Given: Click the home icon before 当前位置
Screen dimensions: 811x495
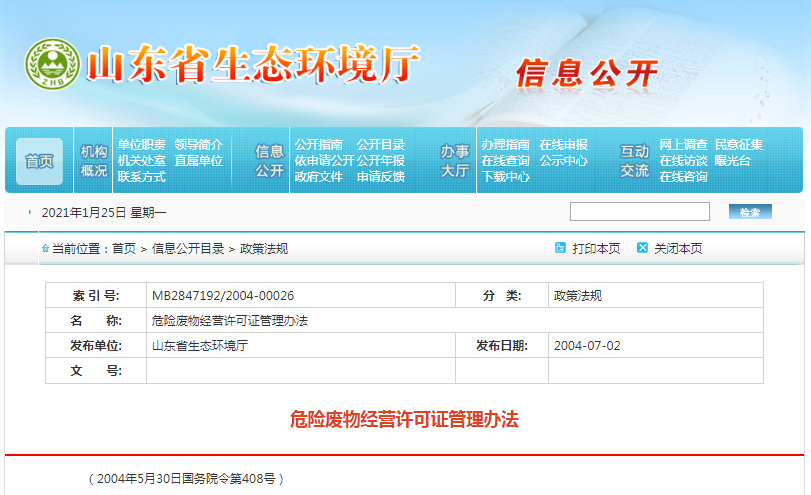Looking at the screenshot, I should 46,249.
